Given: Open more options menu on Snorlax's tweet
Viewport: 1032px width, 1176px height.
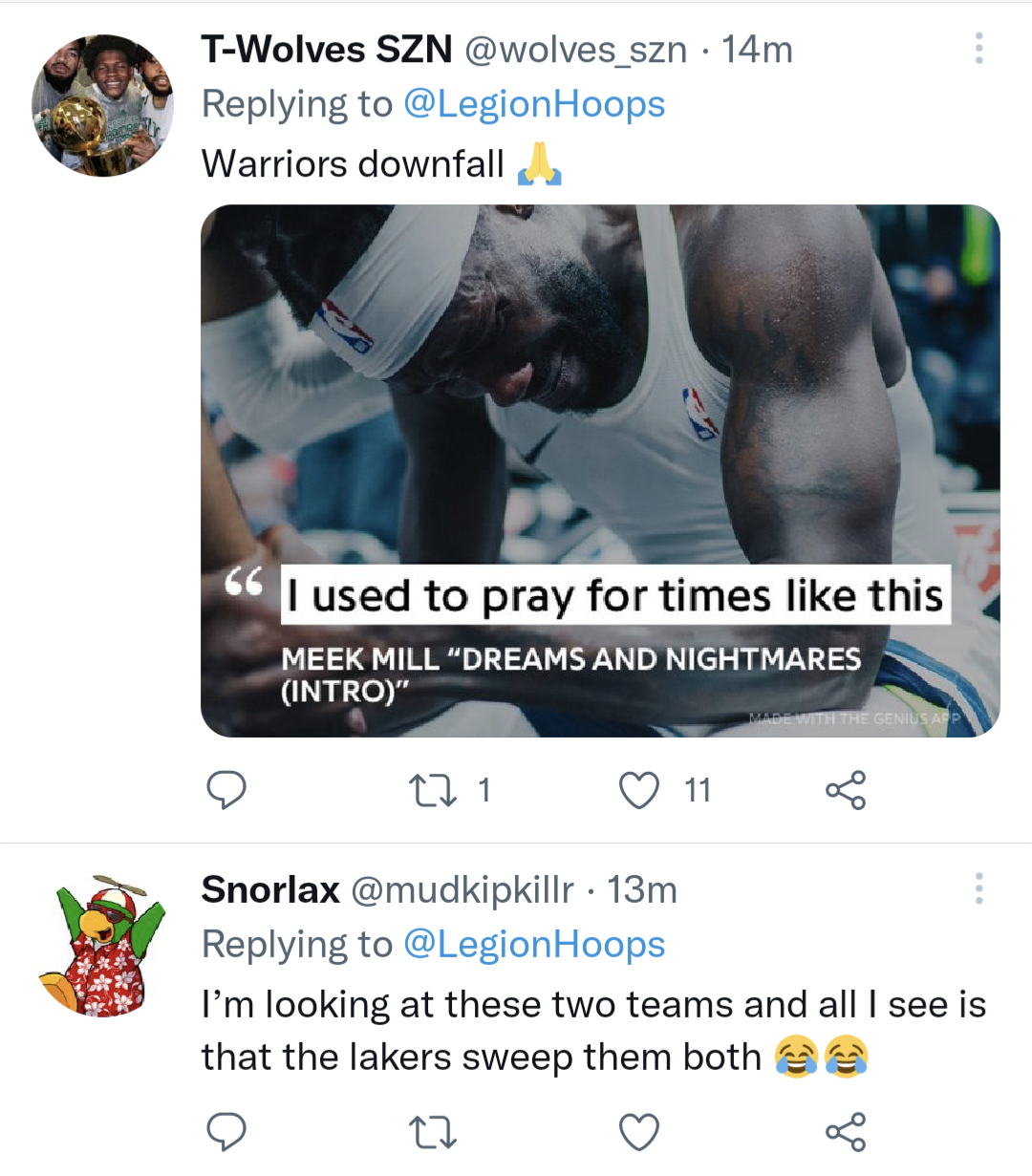Looking at the screenshot, I should 978,888.
